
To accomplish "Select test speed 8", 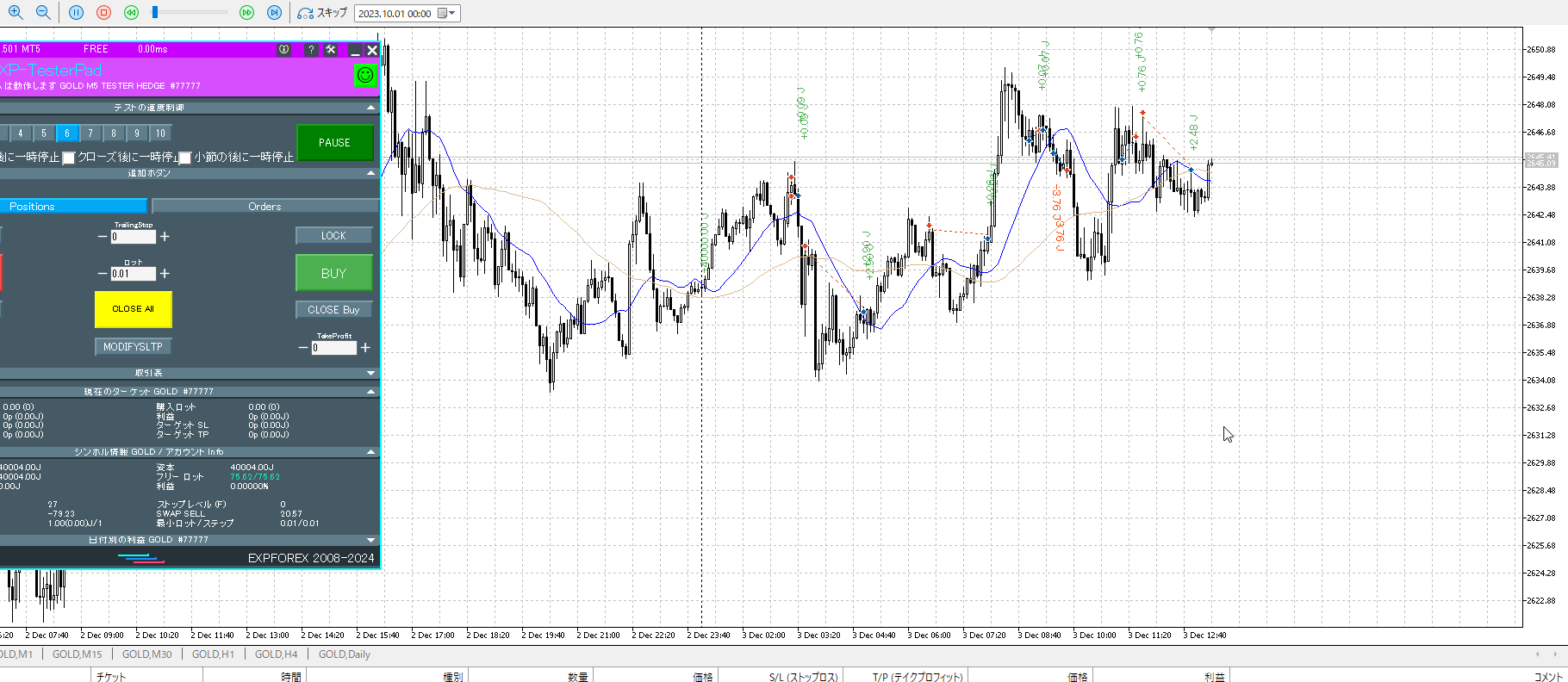I will tap(114, 133).
